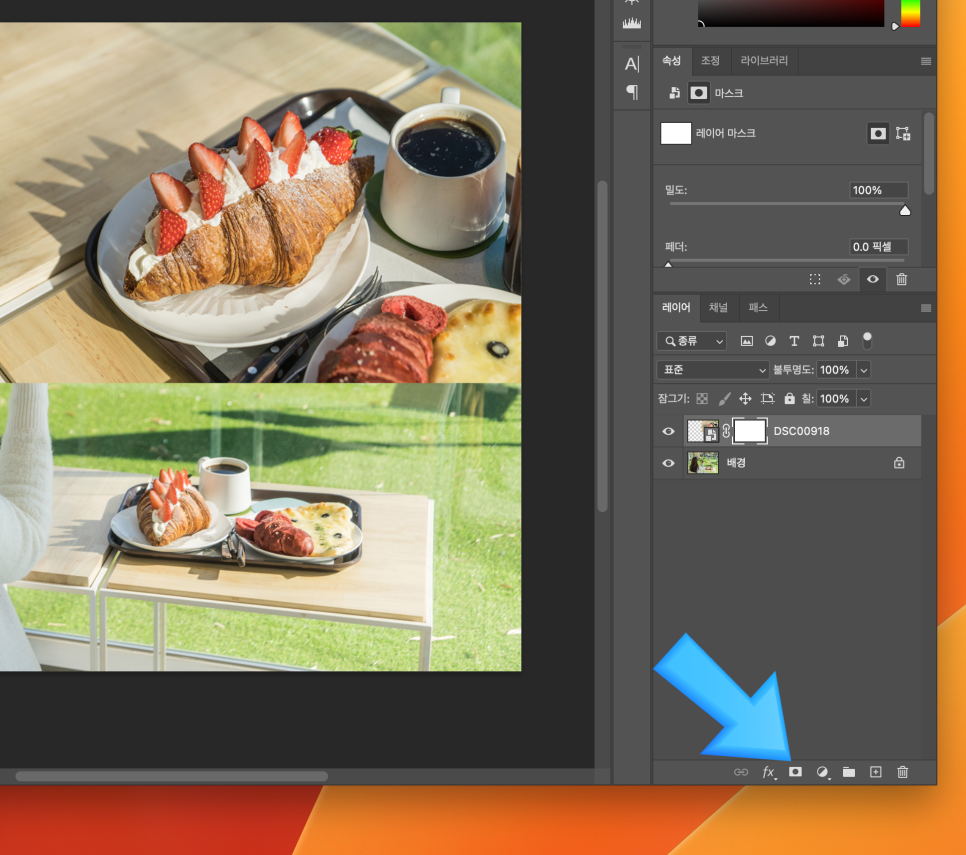Image resolution: width=966 pixels, height=855 pixels.
Task: Open the Paragraph panel icon
Action: point(632,92)
